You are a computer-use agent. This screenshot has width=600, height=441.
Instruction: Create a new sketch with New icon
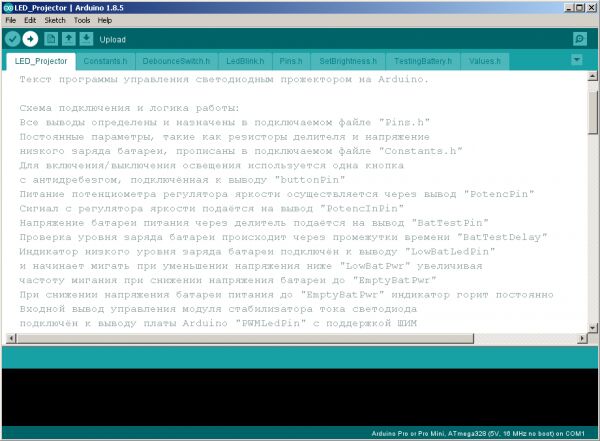(51, 39)
